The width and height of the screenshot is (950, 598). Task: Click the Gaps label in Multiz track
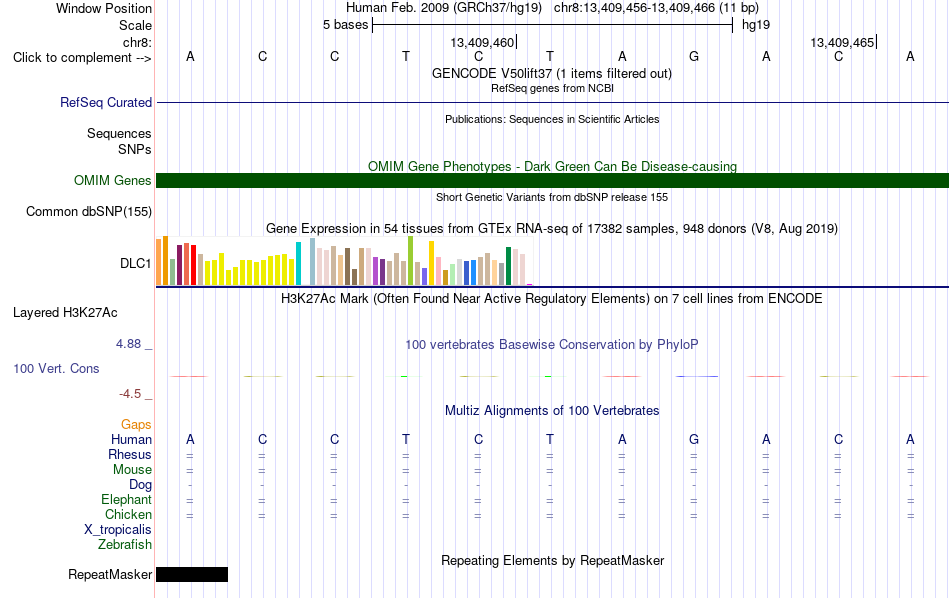tap(136, 424)
